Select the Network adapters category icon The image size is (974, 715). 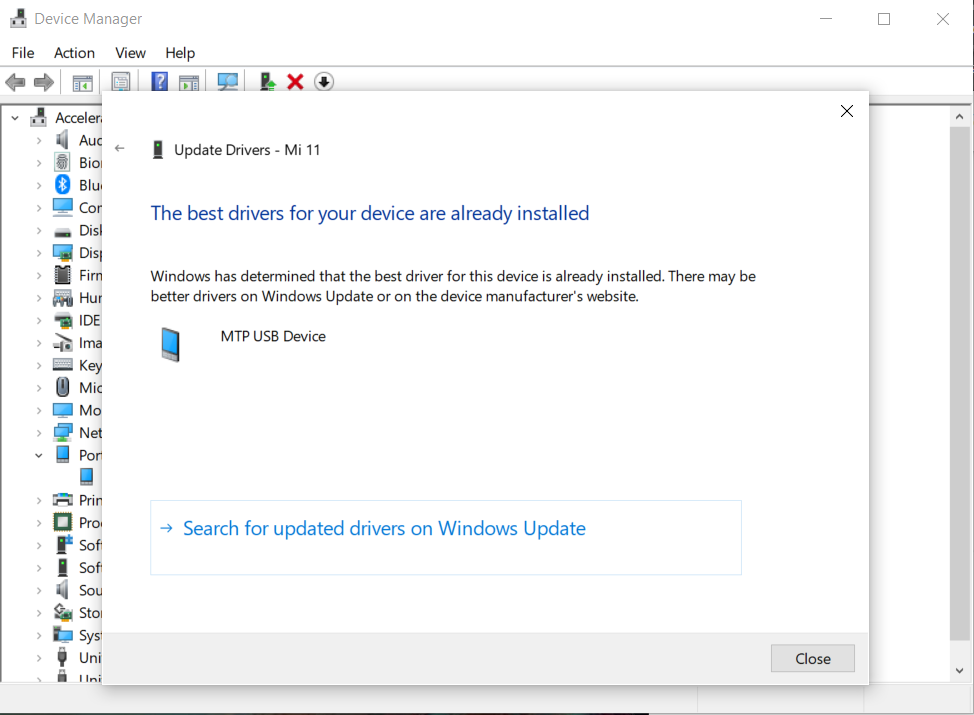(63, 432)
